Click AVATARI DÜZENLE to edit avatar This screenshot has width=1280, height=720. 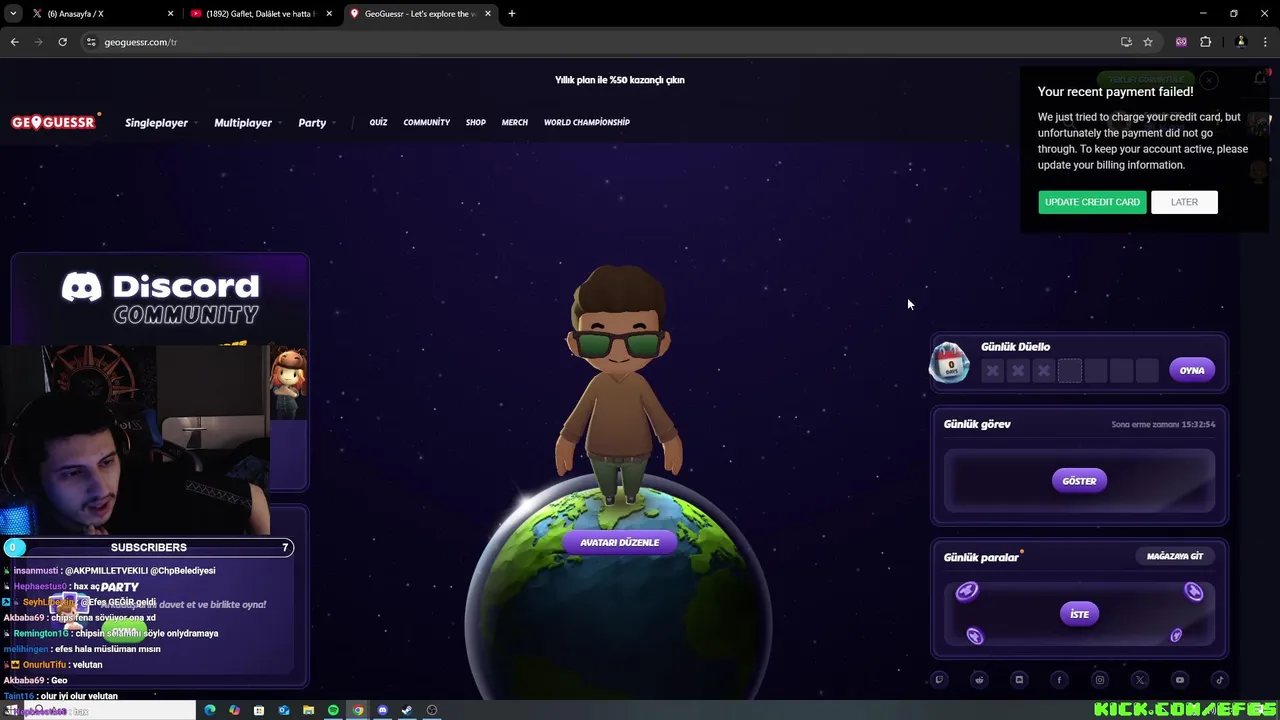coord(620,542)
